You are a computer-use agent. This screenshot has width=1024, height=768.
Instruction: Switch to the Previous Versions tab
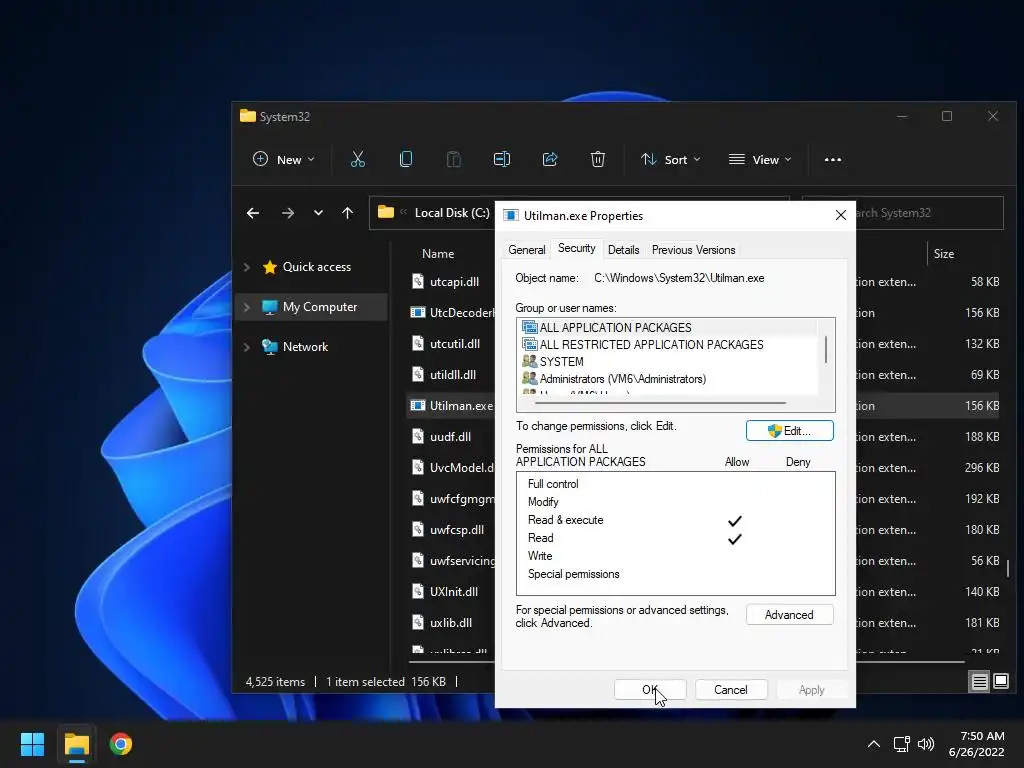coord(693,250)
